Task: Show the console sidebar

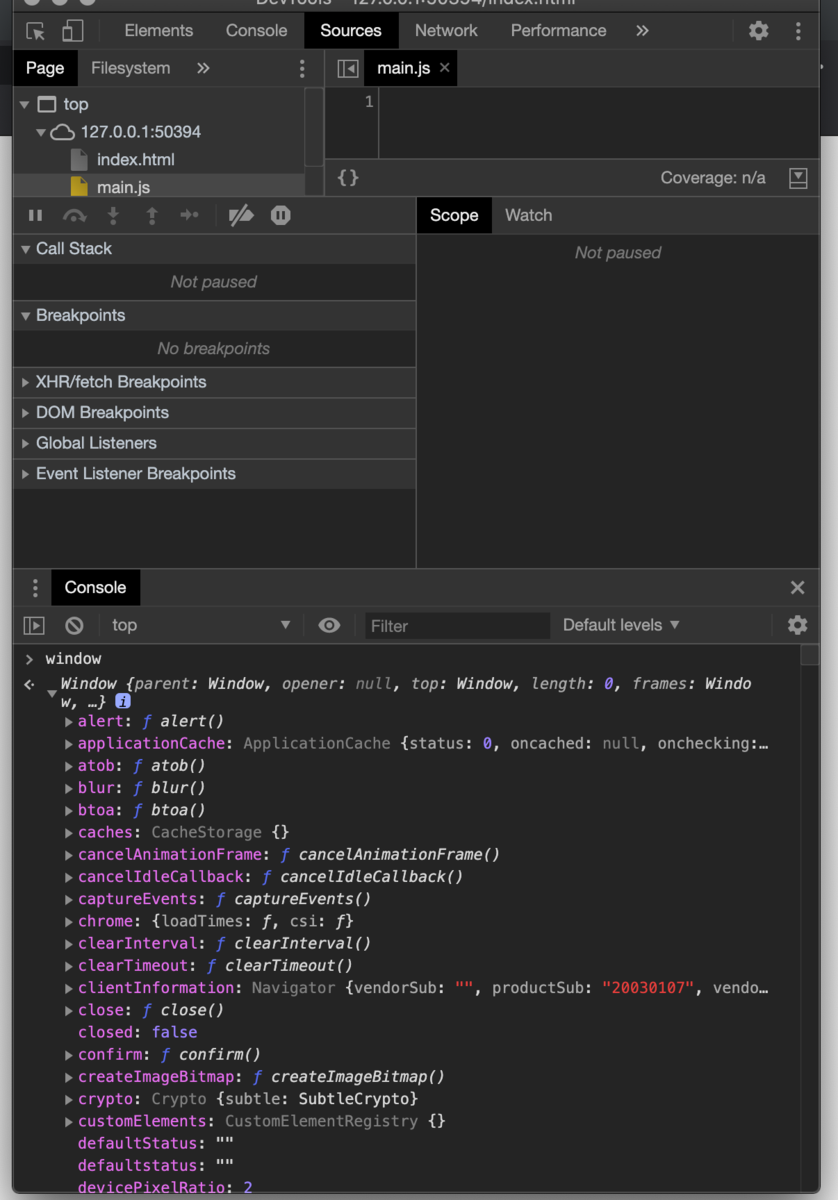Action: (x=34, y=625)
